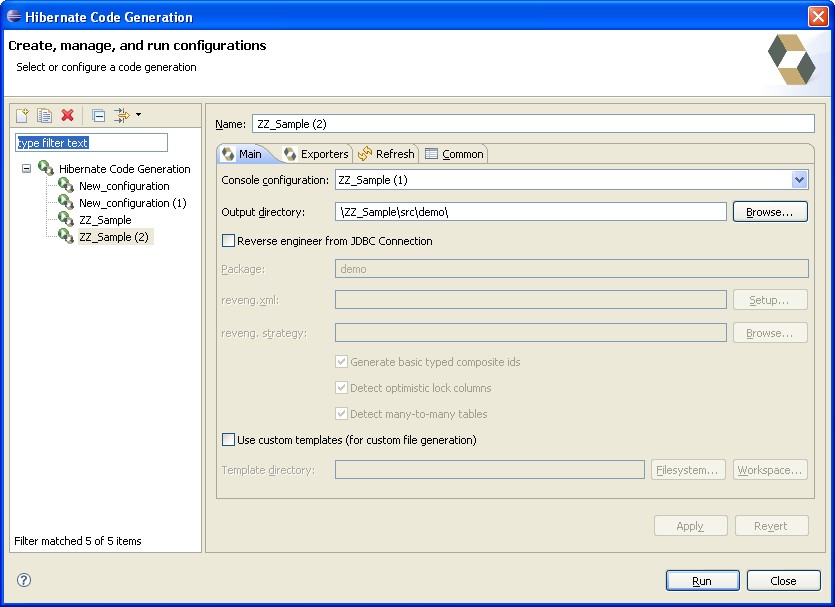Delete selected configuration with red X
Image resolution: width=835 pixels, height=607 pixels.
tap(68, 116)
